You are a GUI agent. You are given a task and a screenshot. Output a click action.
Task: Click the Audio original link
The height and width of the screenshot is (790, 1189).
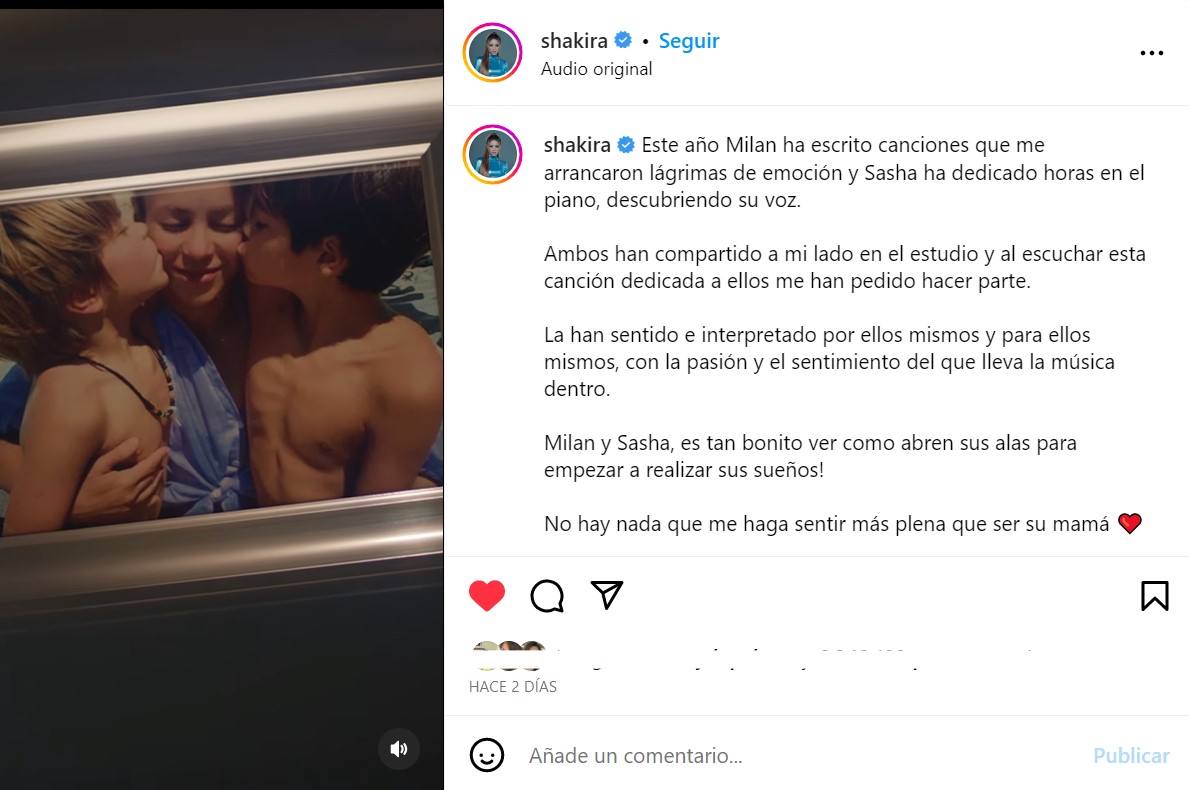point(596,69)
